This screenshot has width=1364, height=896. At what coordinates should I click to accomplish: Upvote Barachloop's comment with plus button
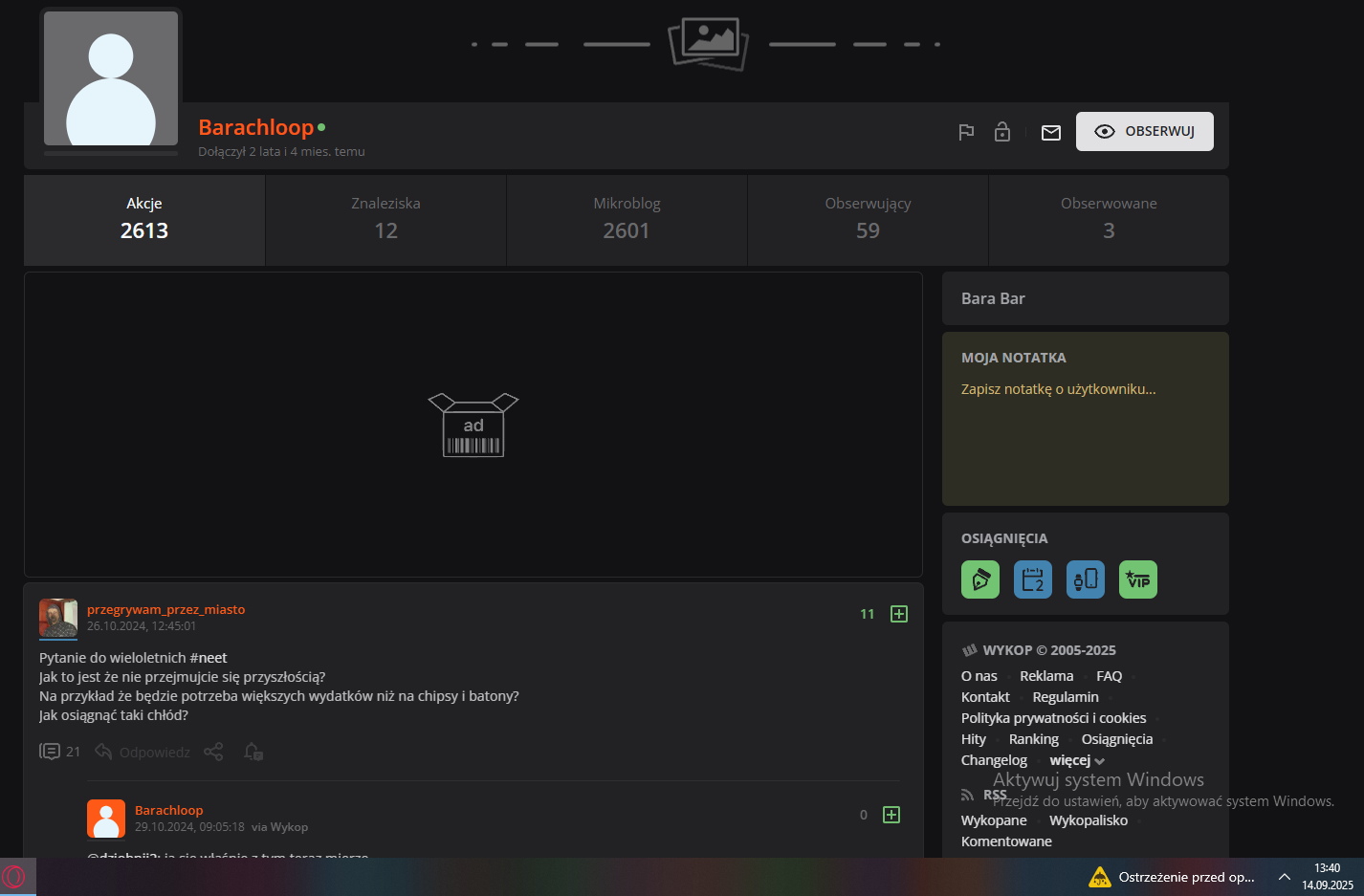click(x=891, y=815)
